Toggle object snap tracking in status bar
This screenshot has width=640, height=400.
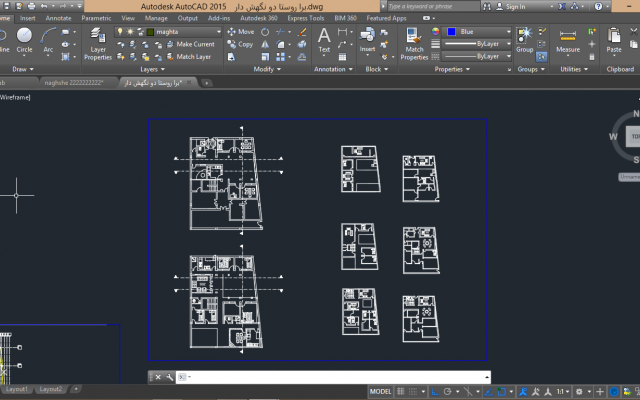tap(488, 391)
